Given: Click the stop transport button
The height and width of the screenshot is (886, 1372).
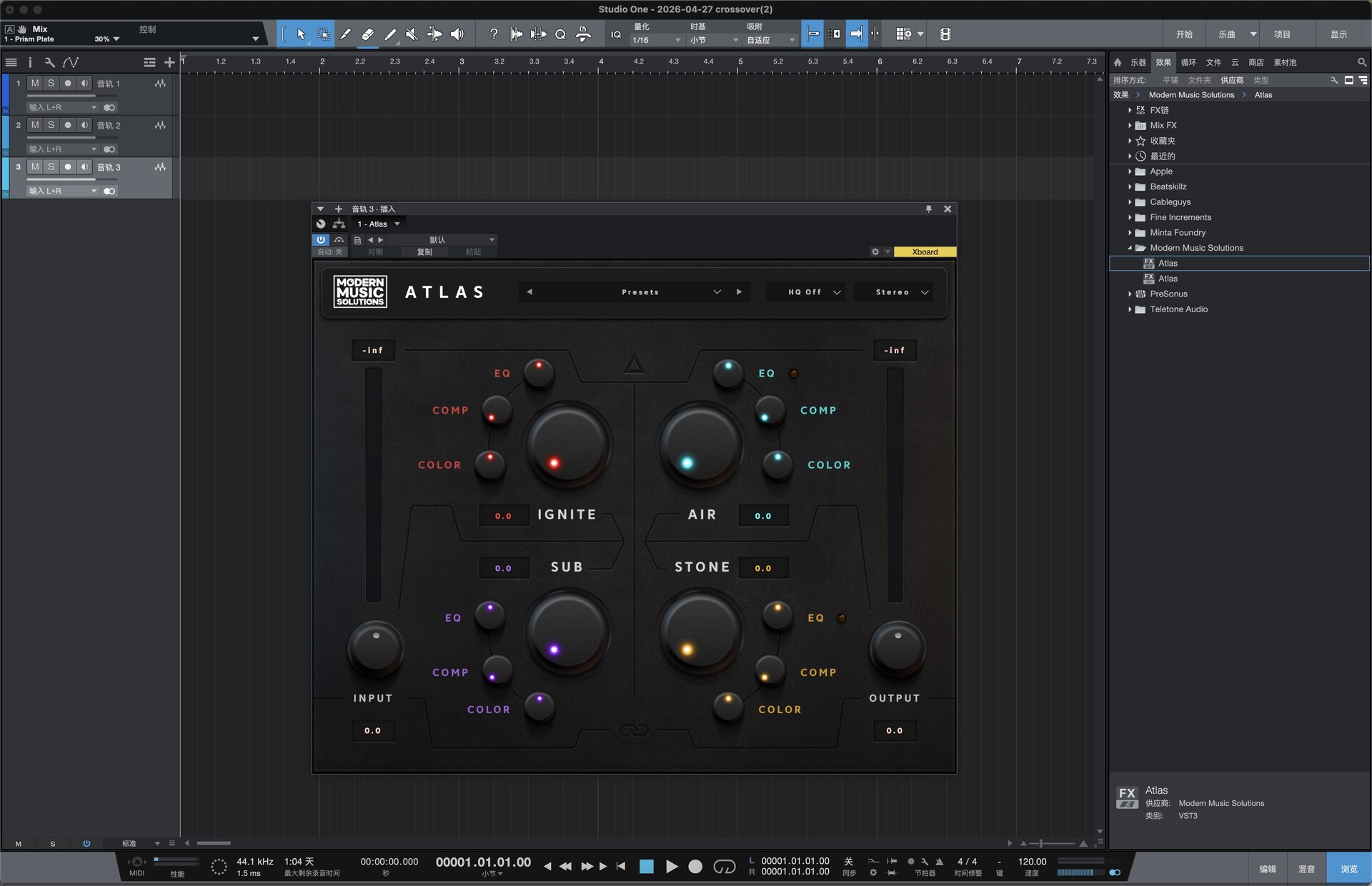Looking at the screenshot, I should click(646, 866).
